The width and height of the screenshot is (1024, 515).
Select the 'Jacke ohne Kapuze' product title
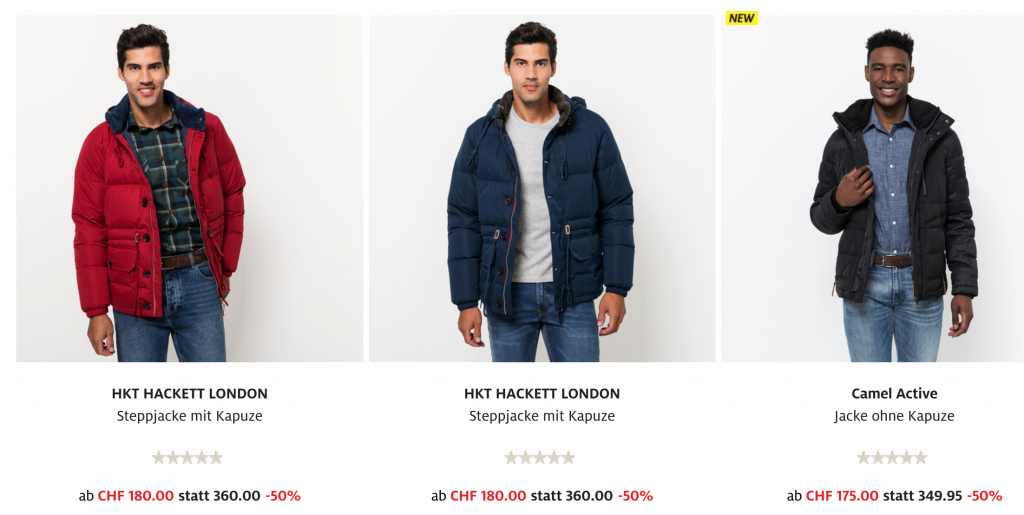point(894,416)
